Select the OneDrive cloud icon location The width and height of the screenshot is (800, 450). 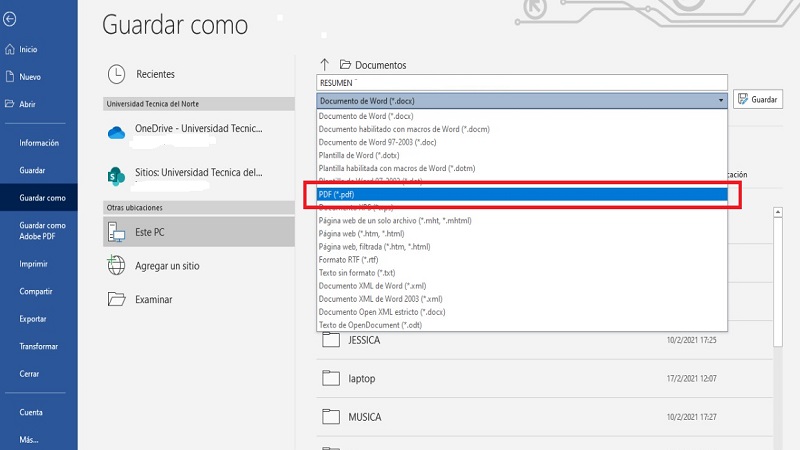click(116, 133)
